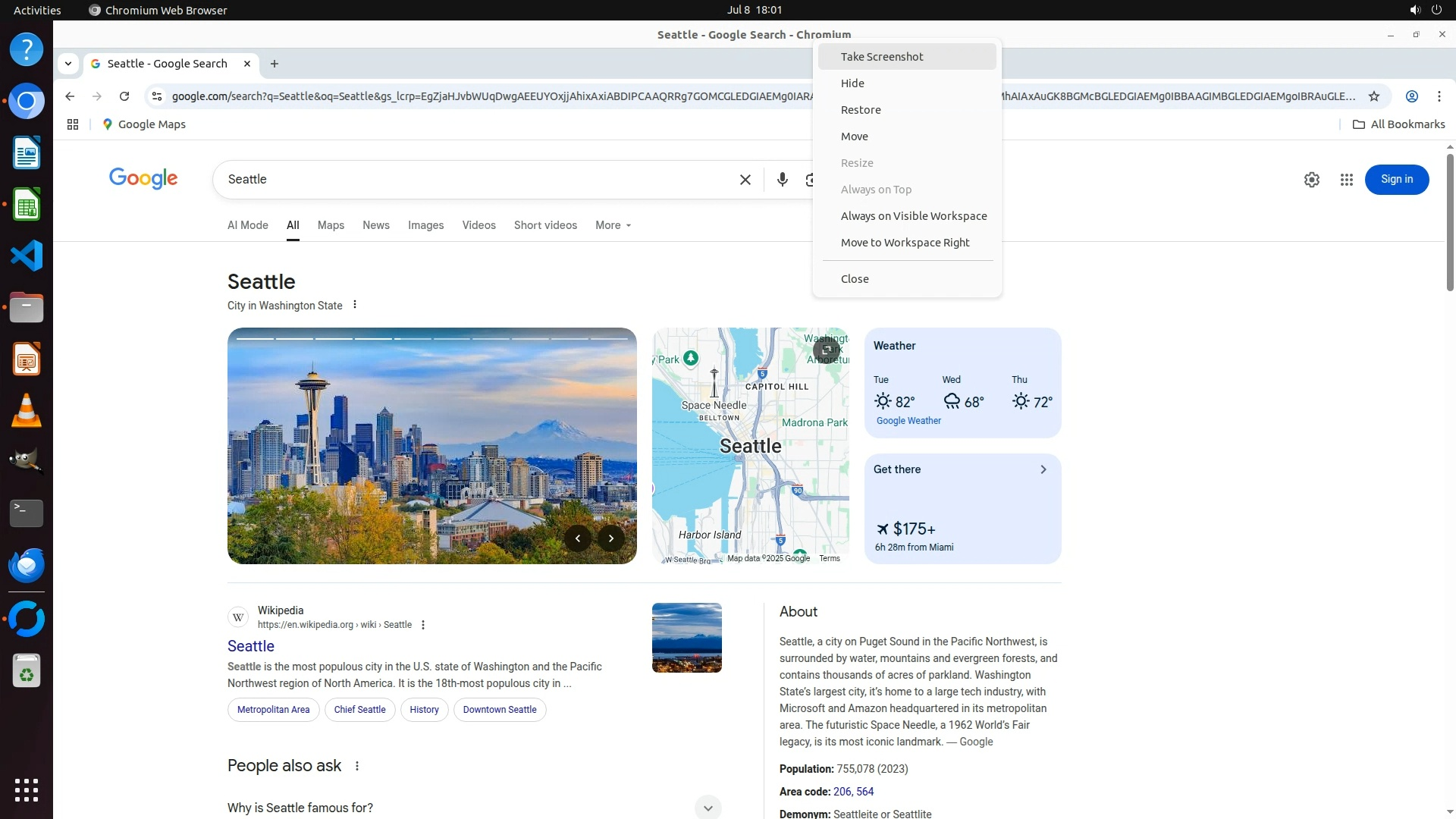This screenshot has height=819, width=1456.
Task: Reload the page
Action: [124, 96]
